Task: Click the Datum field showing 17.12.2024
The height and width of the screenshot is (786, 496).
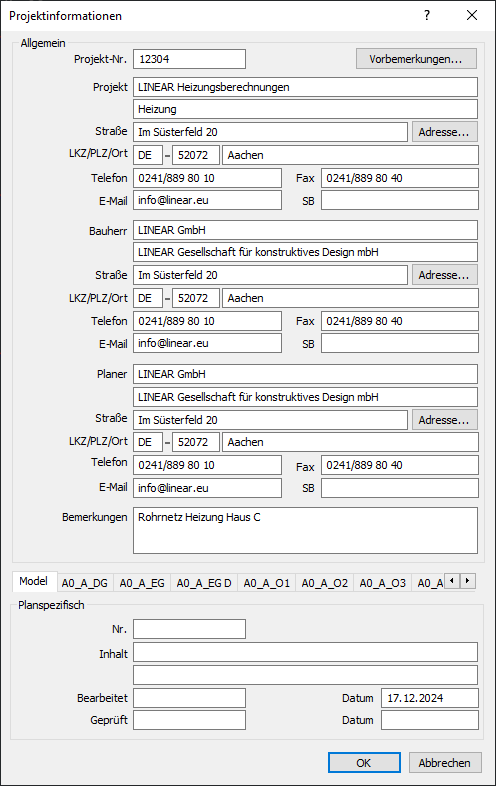Action: pos(430,698)
